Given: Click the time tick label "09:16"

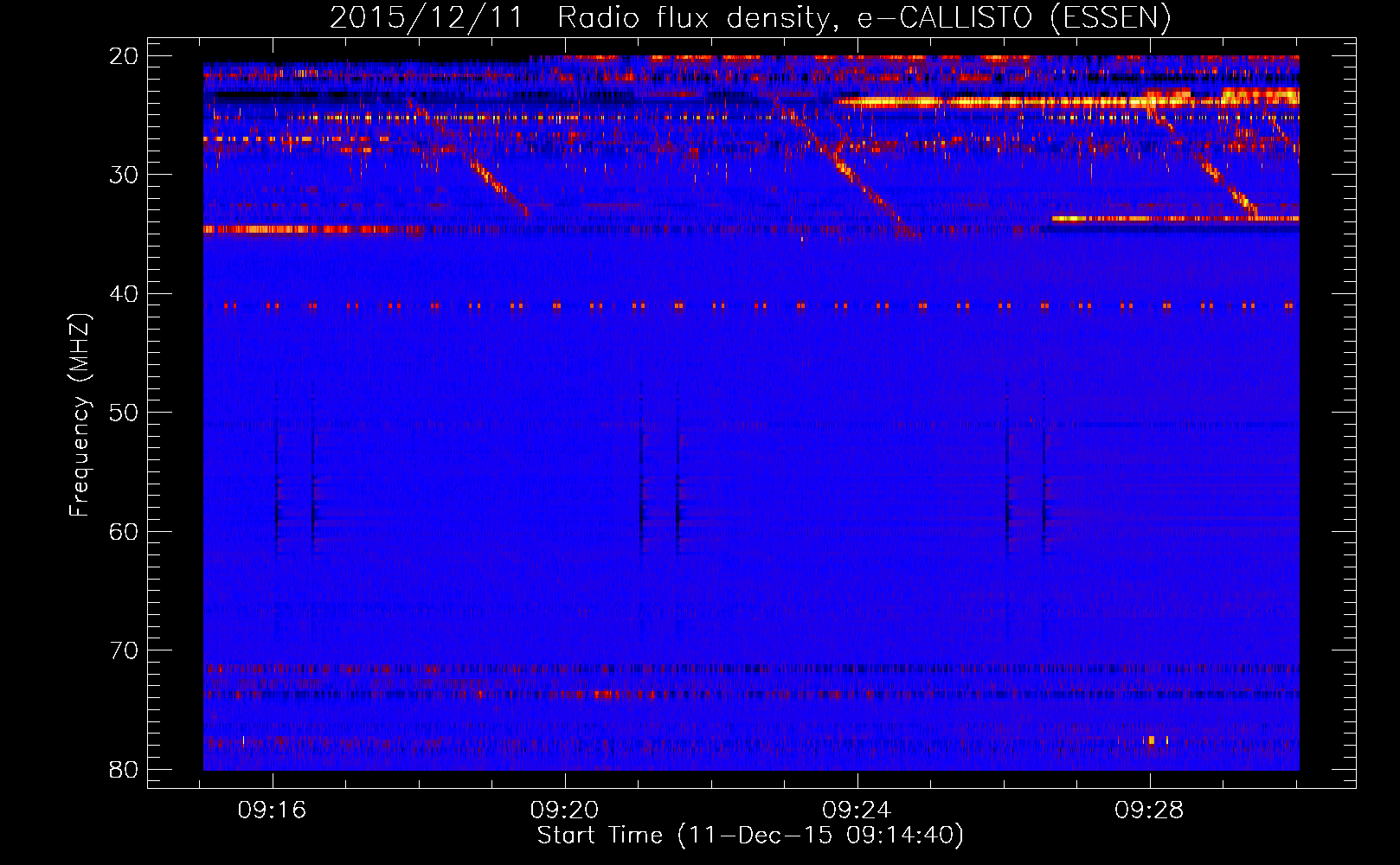Looking at the screenshot, I should pos(273,811).
